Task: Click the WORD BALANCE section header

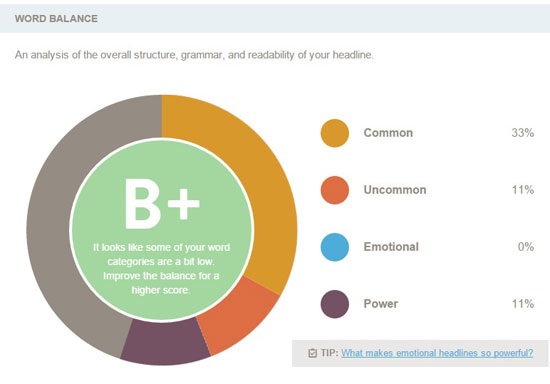Action: [56, 19]
